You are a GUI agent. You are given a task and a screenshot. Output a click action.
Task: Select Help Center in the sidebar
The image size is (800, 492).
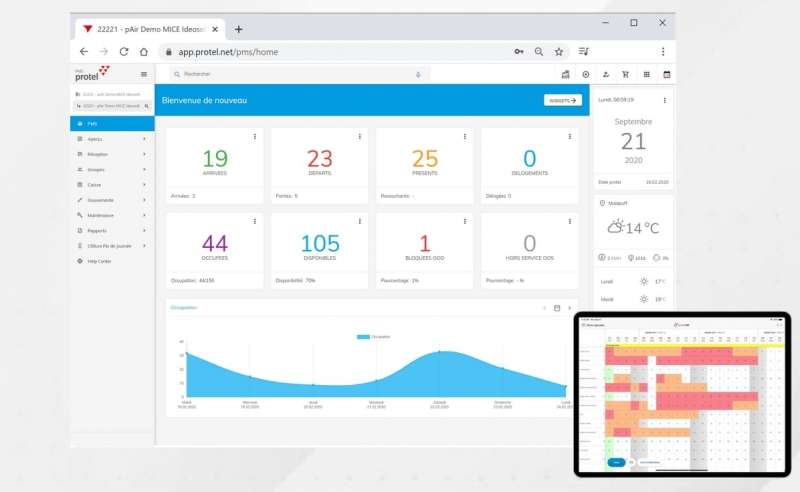(100, 261)
